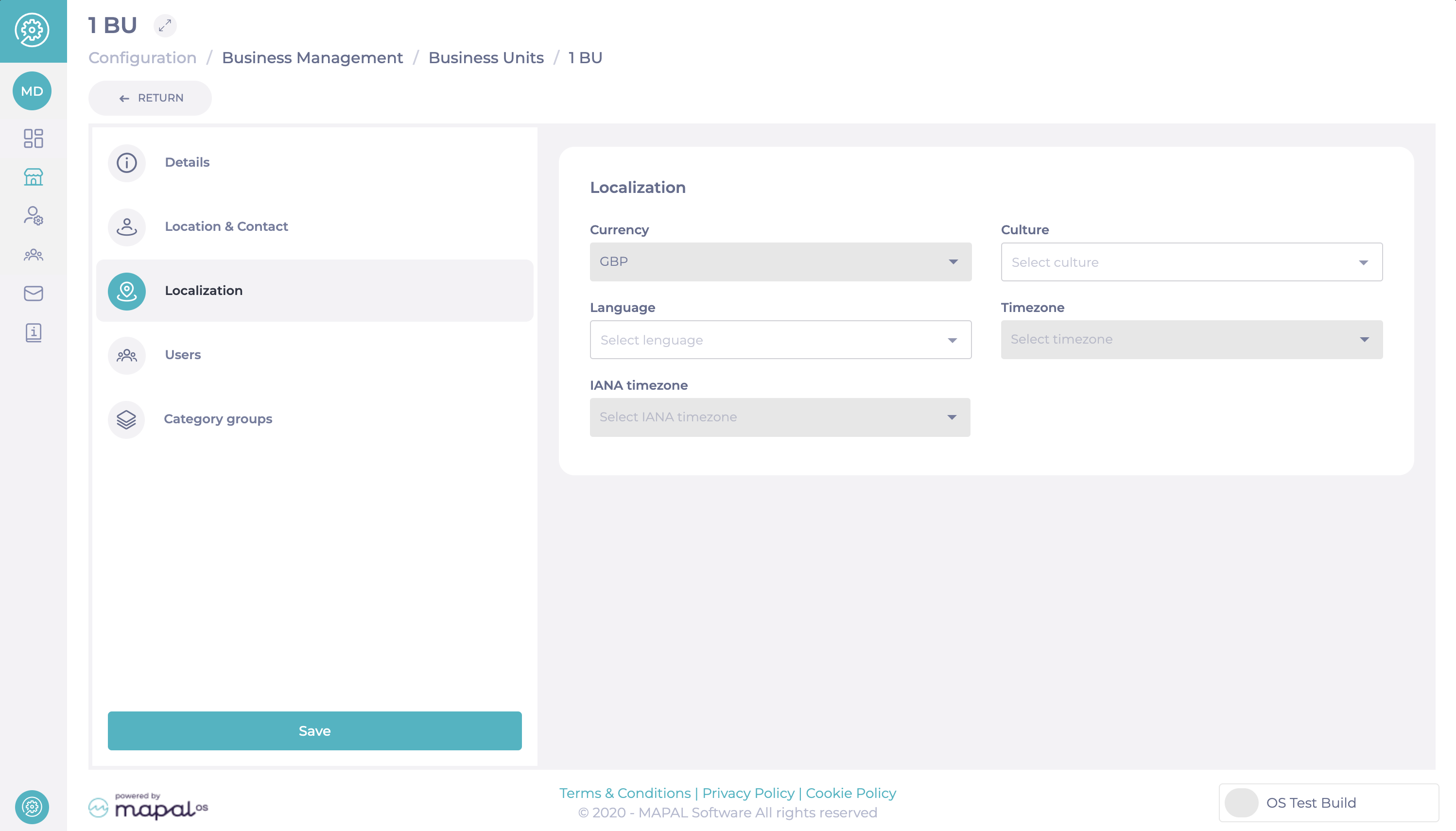Open the Location & Contact tab
1456x831 pixels.
314,227
